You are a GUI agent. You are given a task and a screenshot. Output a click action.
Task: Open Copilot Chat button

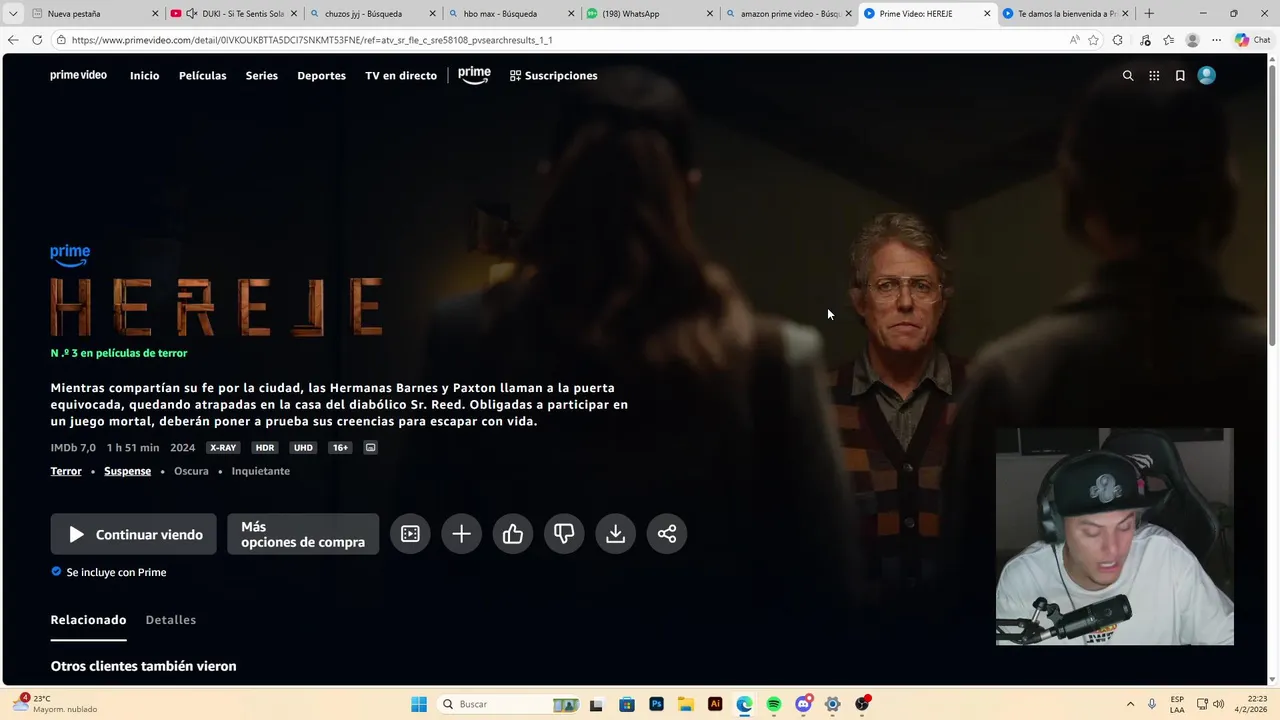[1252, 40]
